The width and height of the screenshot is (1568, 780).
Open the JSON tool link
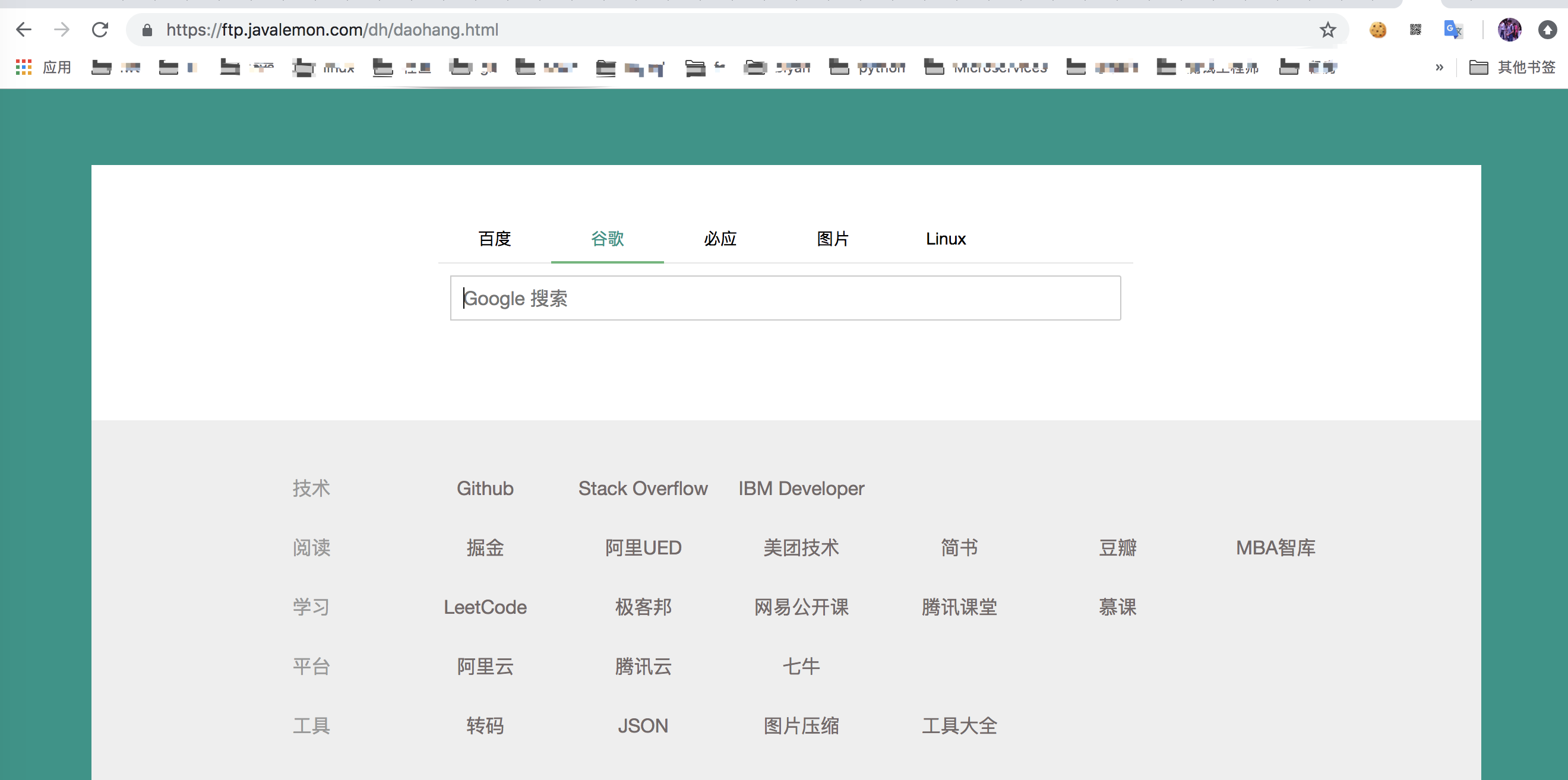[643, 725]
